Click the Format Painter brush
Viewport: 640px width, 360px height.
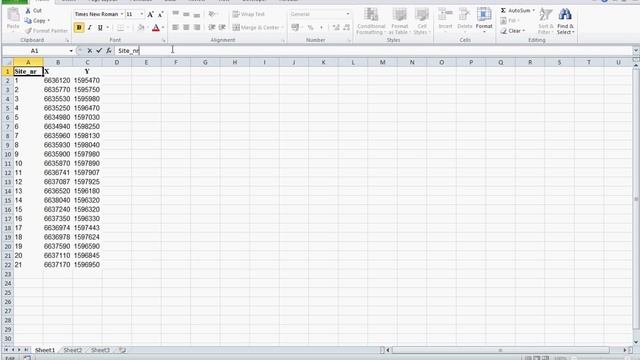point(28,31)
